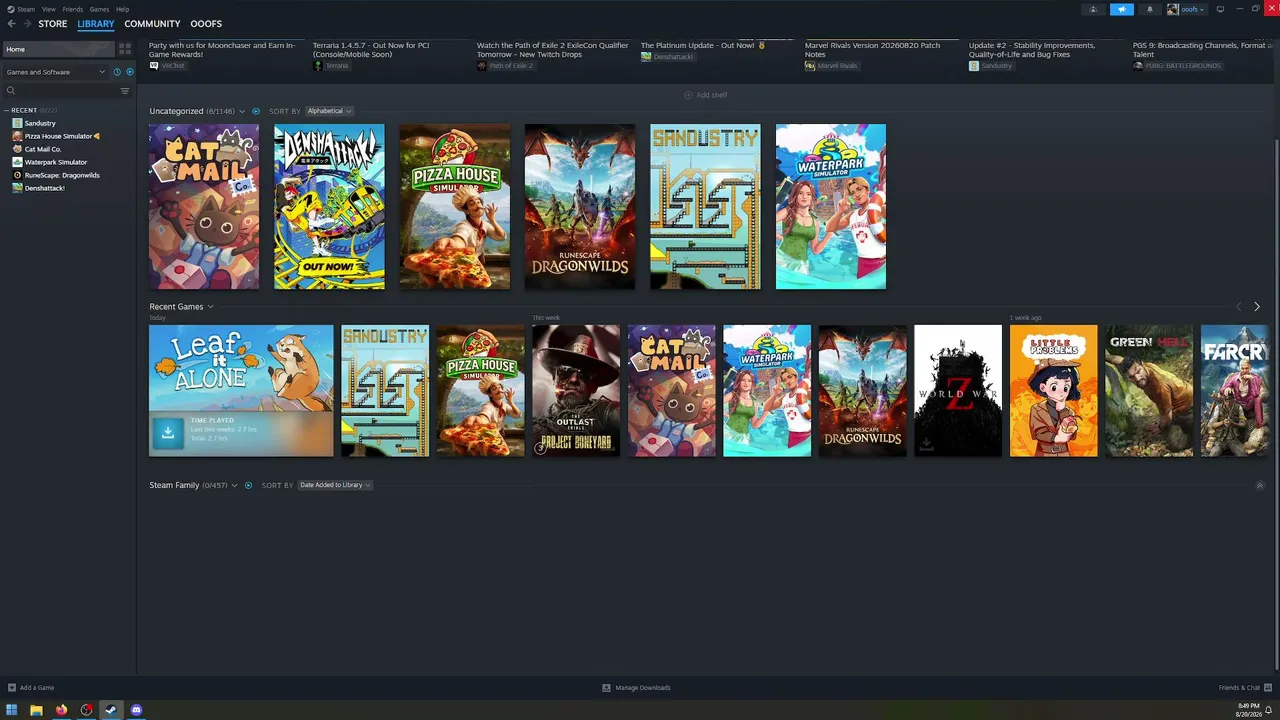Open the grid collections view icon

125,48
